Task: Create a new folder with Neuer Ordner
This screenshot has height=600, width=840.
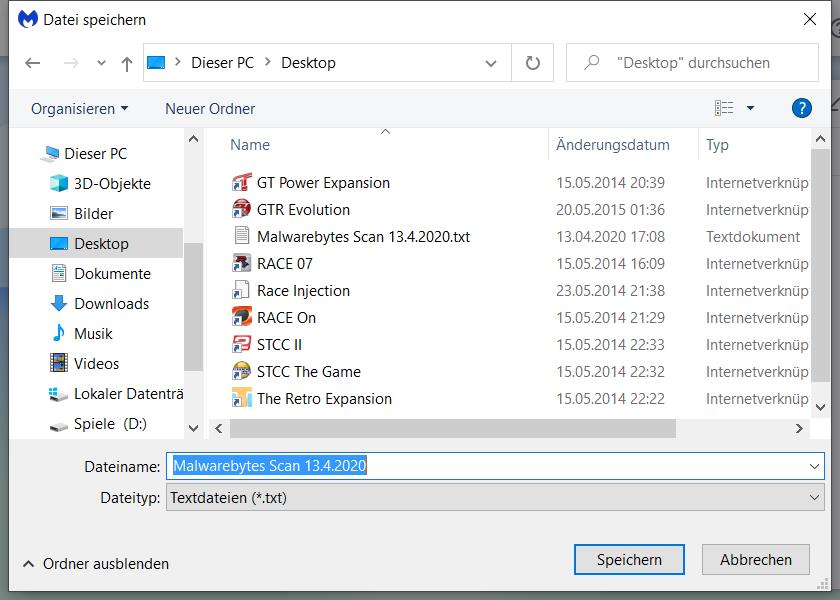Action: point(210,109)
